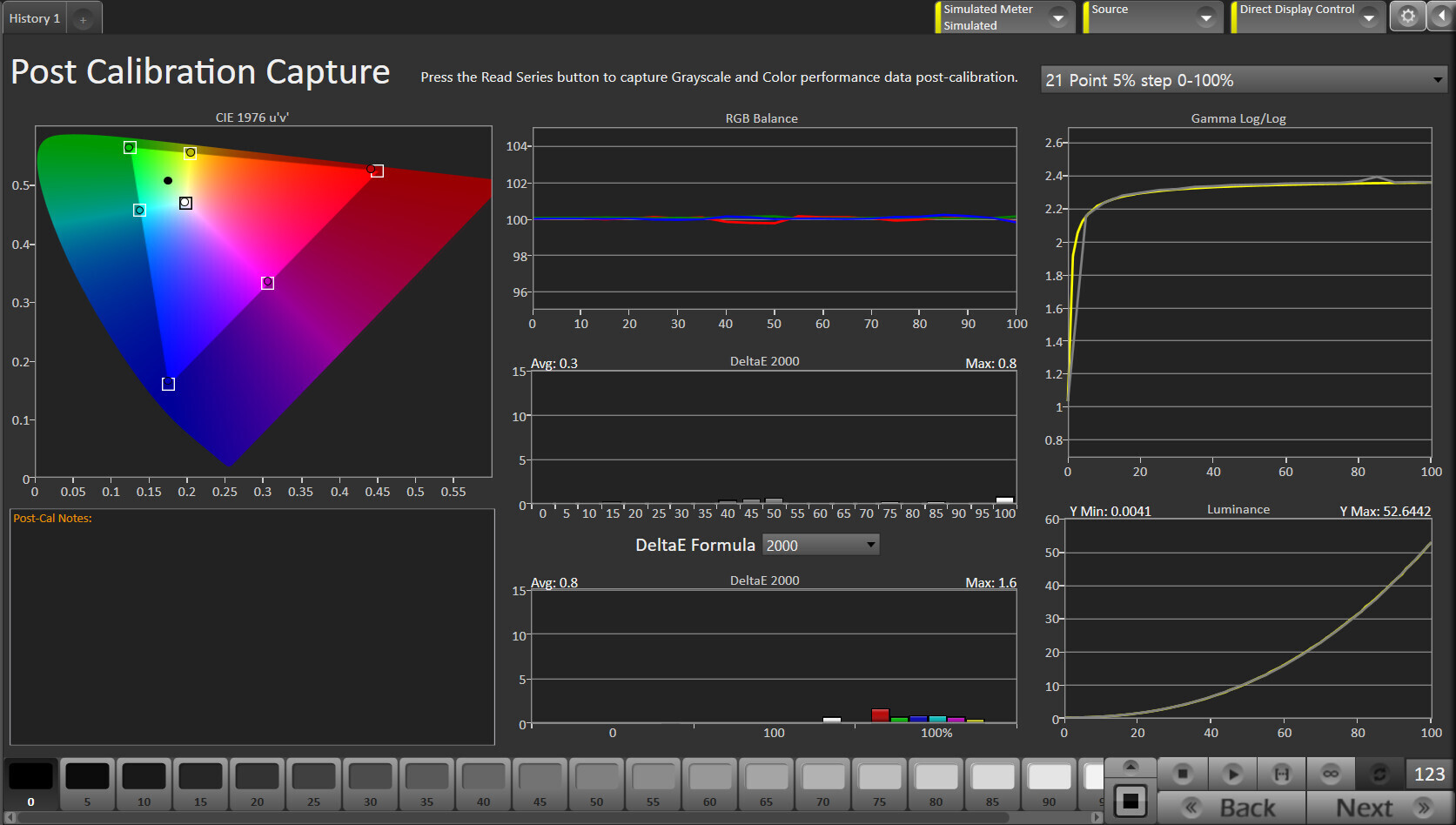This screenshot has height=825, width=1456.
Task: Select the 90 percent gray patch
Action: point(1049,784)
